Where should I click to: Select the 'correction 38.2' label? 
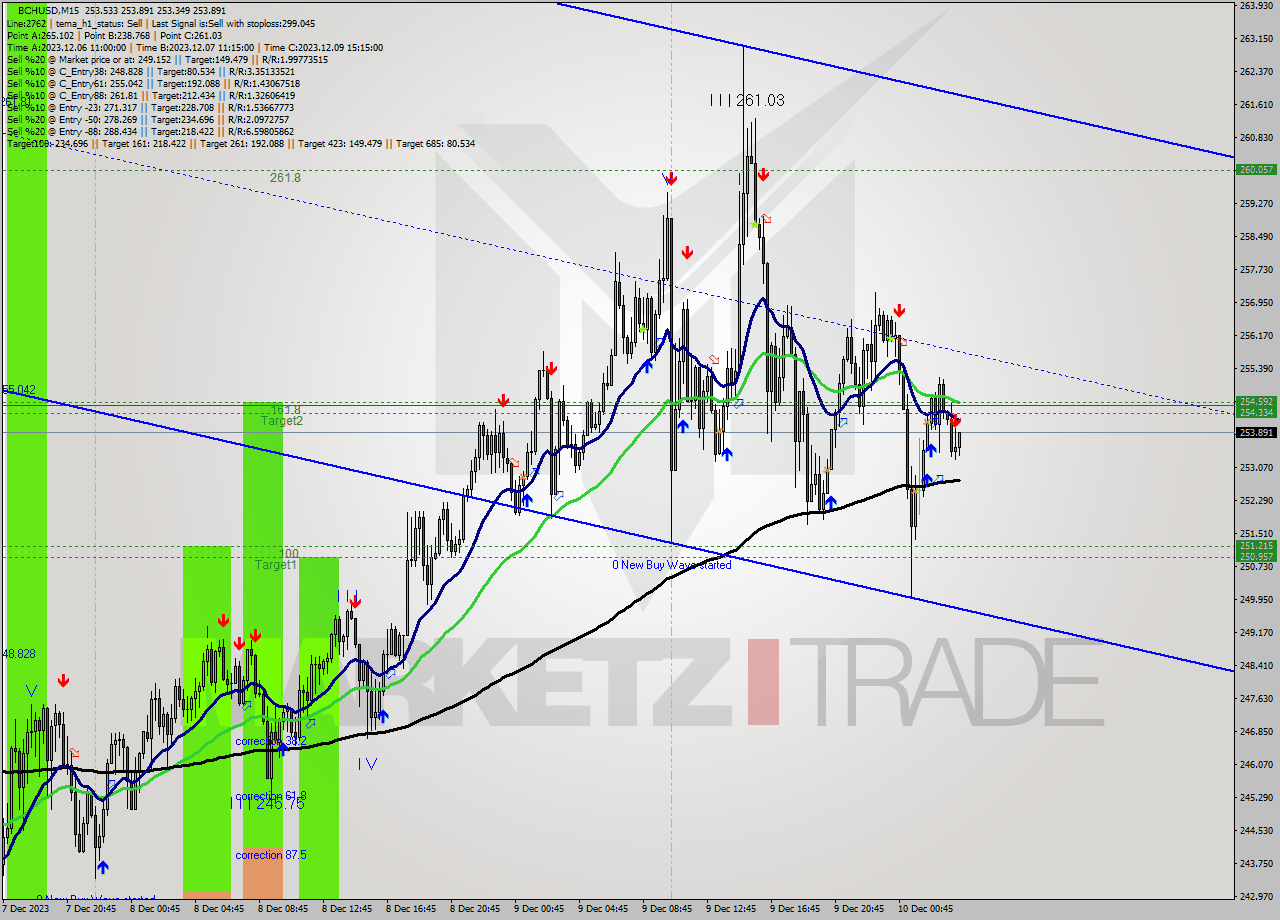click(x=271, y=741)
